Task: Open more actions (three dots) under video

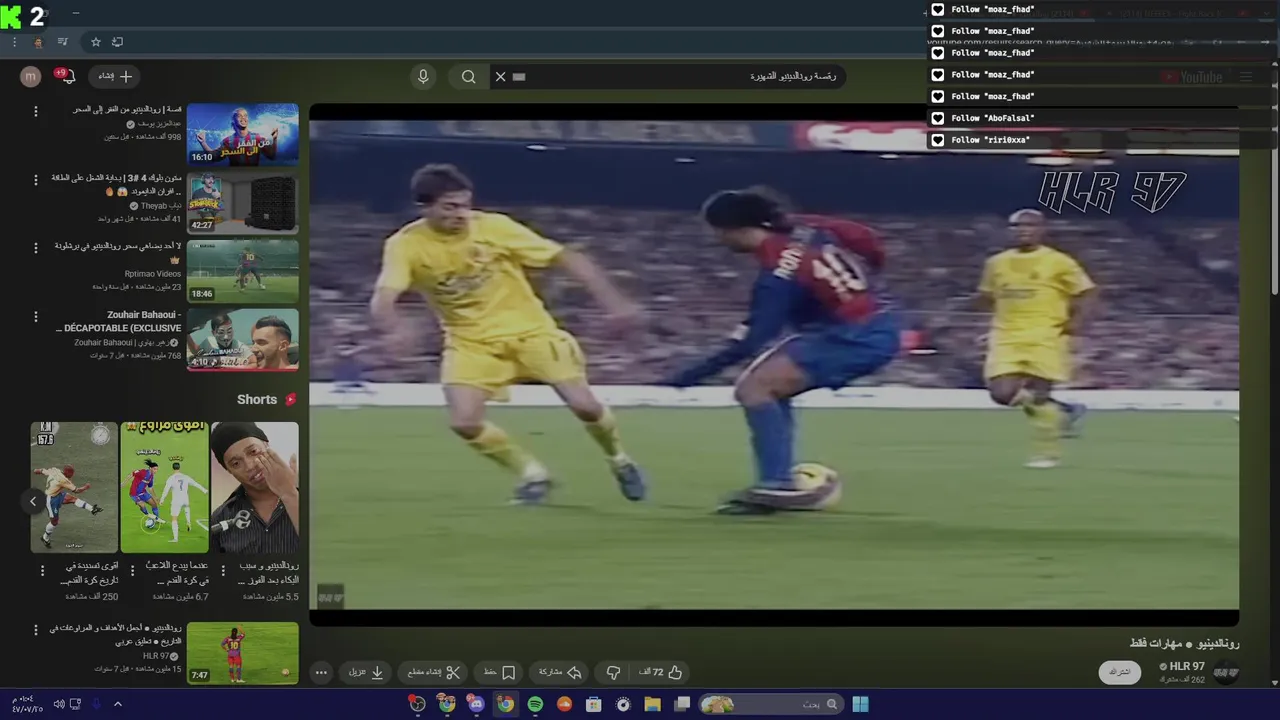Action: 321,672
